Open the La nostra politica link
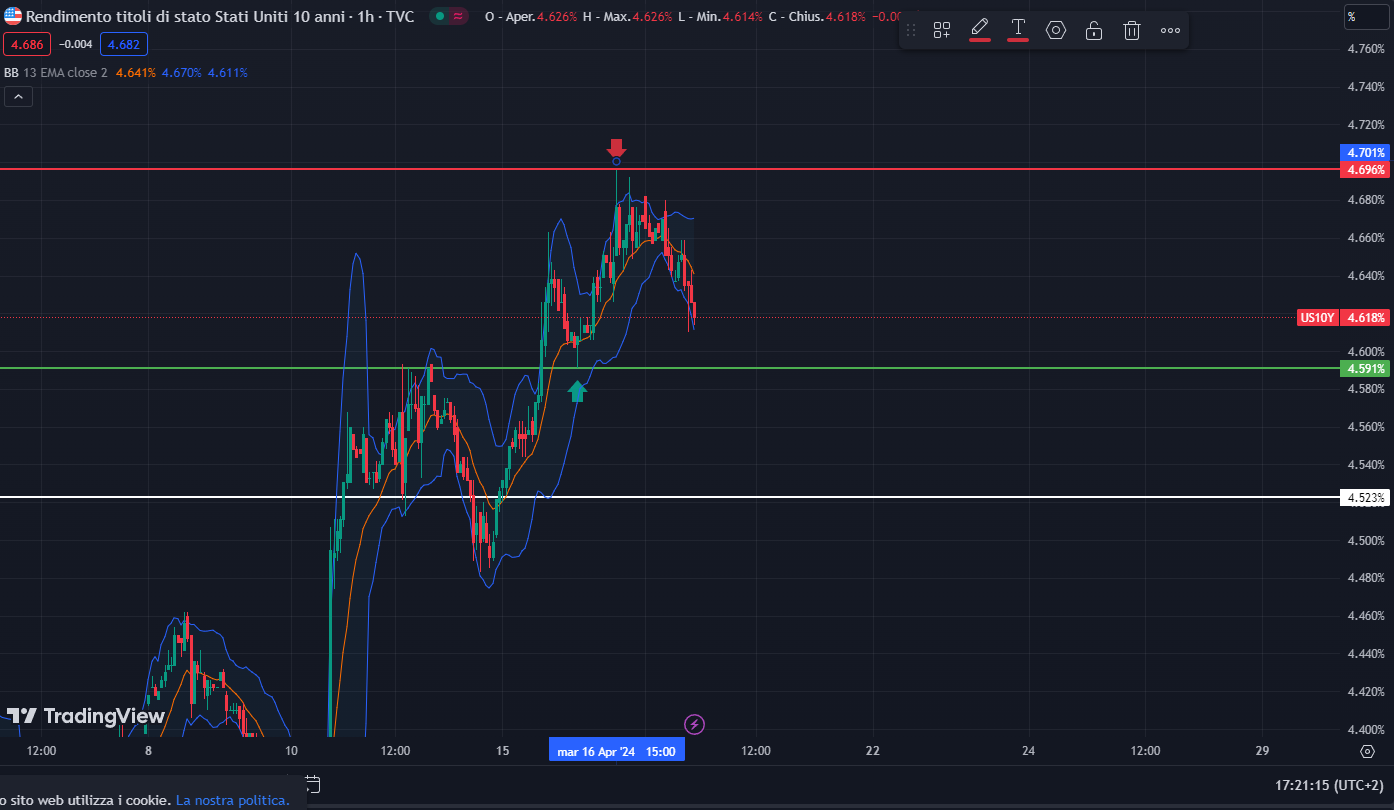The image size is (1394, 810). pyautogui.click(x=232, y=800)
